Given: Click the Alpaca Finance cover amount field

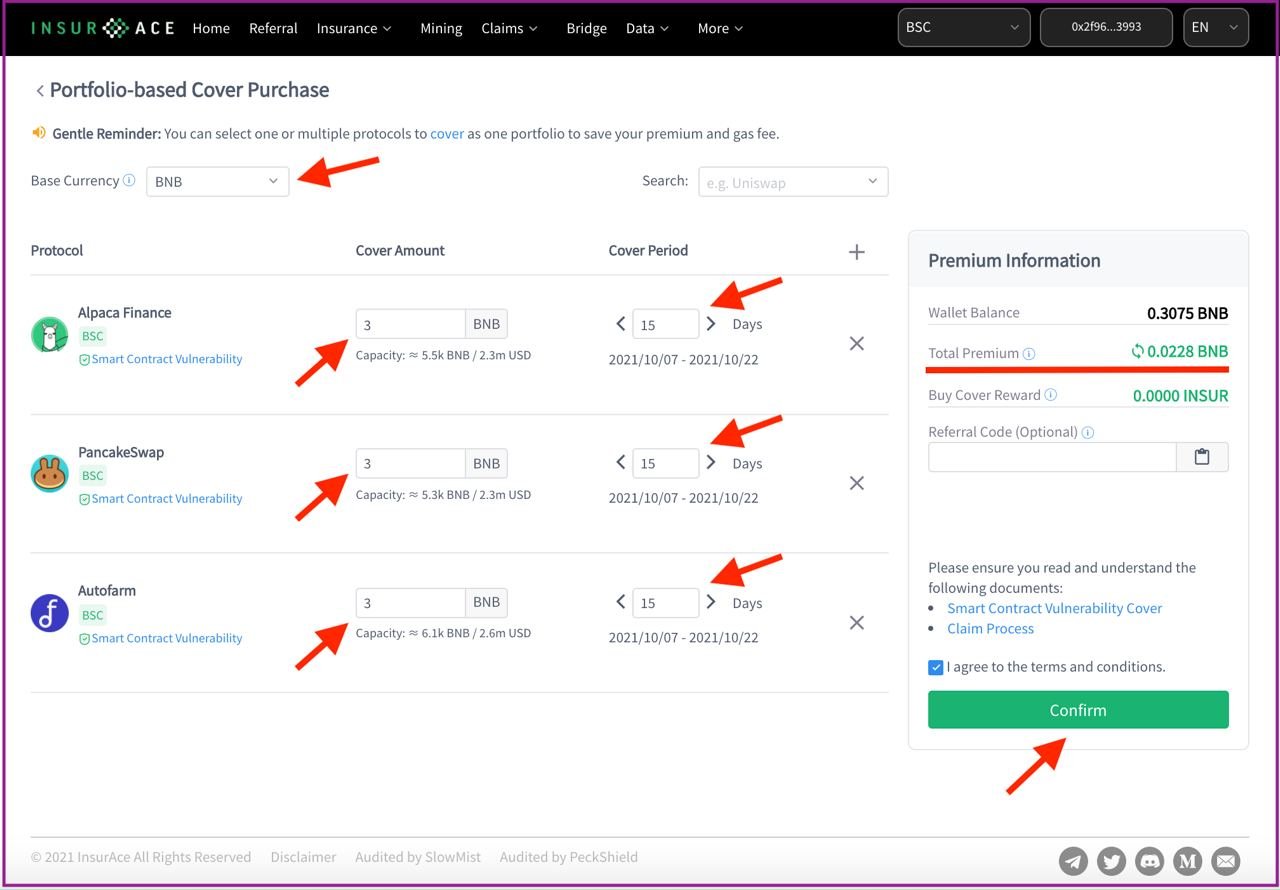Looking at the screenshot, I should tap(410, 324).
